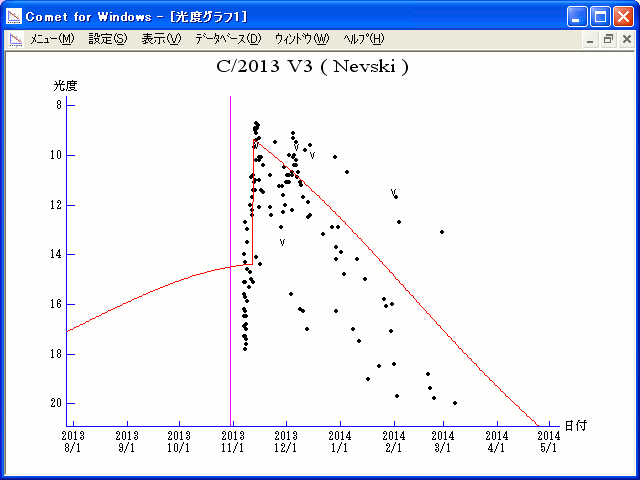The width and height of the screenshot is (640, 480).
Task: Maximize the Comet for Windows main window
Action: 600,17
